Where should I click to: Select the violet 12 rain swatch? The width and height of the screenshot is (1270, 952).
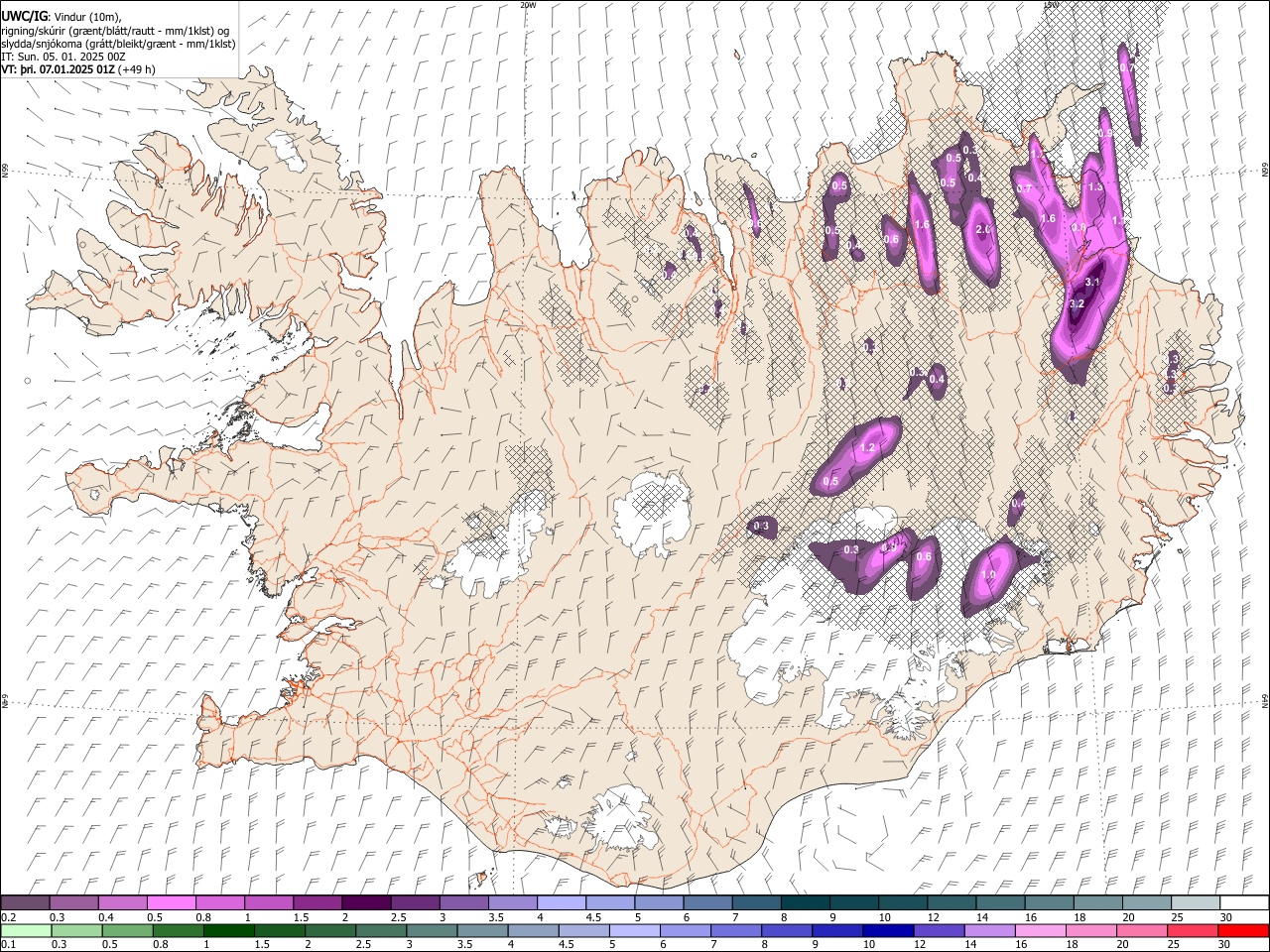pos(939,930)
